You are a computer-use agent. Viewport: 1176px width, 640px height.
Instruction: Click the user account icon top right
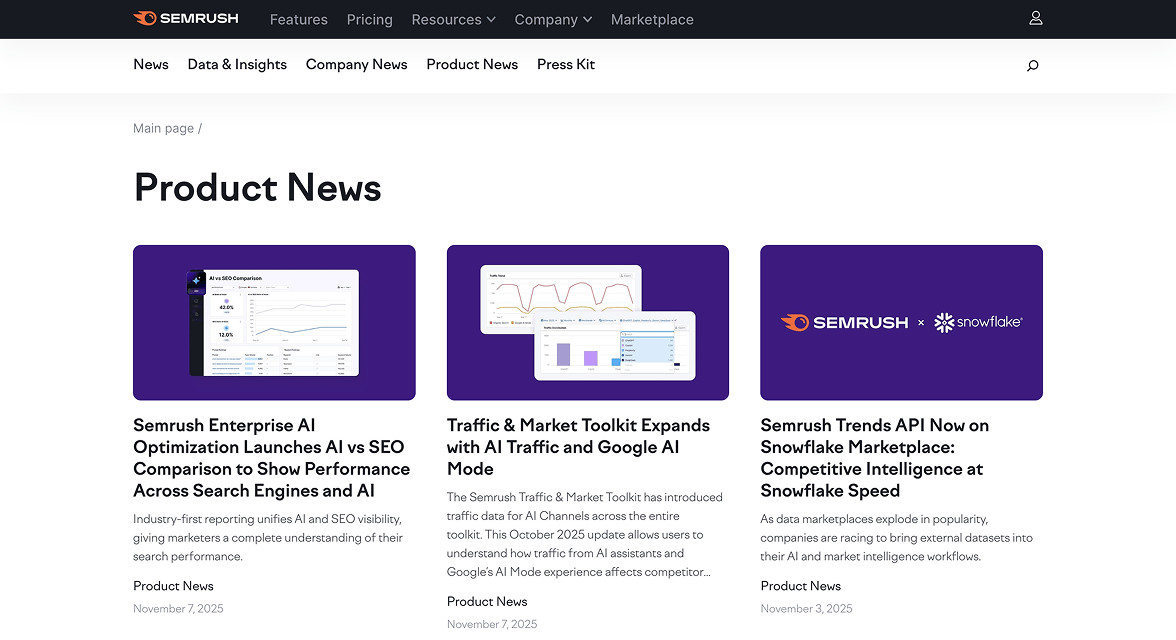point(1035,17)
